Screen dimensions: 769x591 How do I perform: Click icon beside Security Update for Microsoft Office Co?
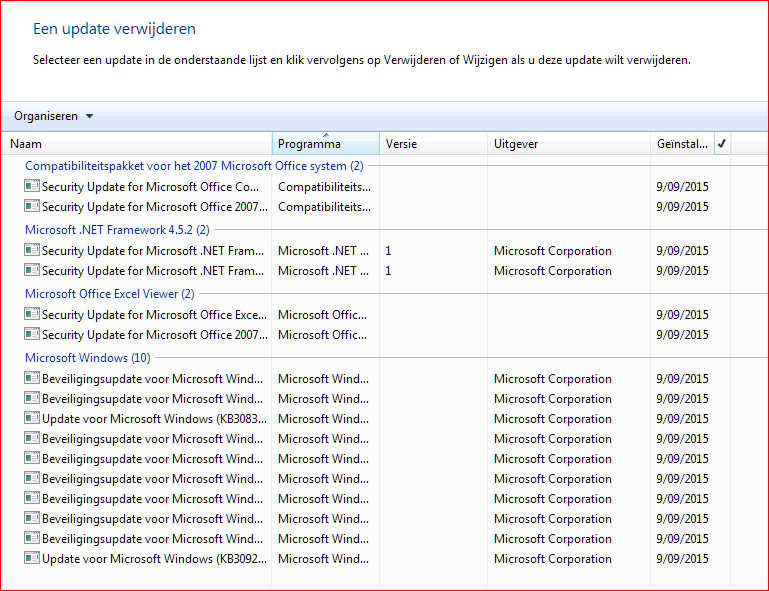coord(32,187)
